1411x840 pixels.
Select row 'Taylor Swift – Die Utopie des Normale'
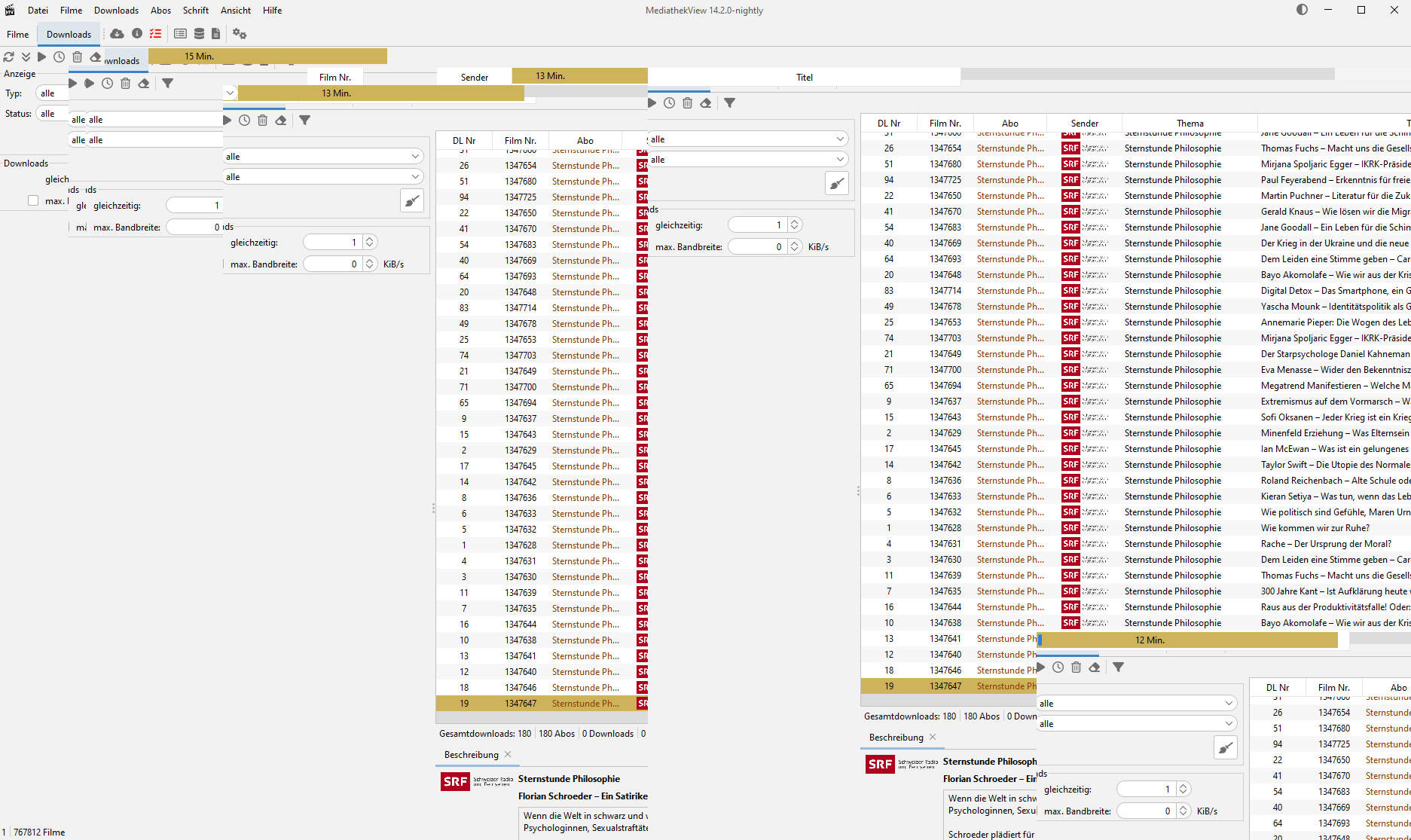click(x=1136, y=465)
